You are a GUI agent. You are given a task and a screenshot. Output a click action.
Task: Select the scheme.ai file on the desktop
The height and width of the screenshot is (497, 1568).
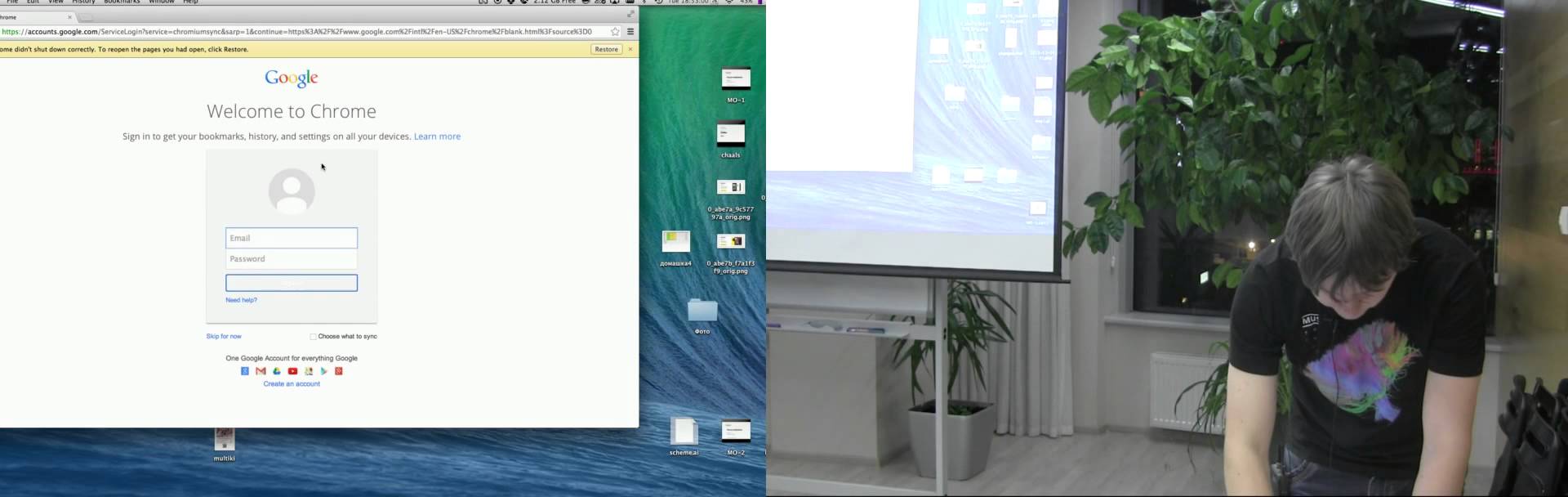click(x=684, y=432)
